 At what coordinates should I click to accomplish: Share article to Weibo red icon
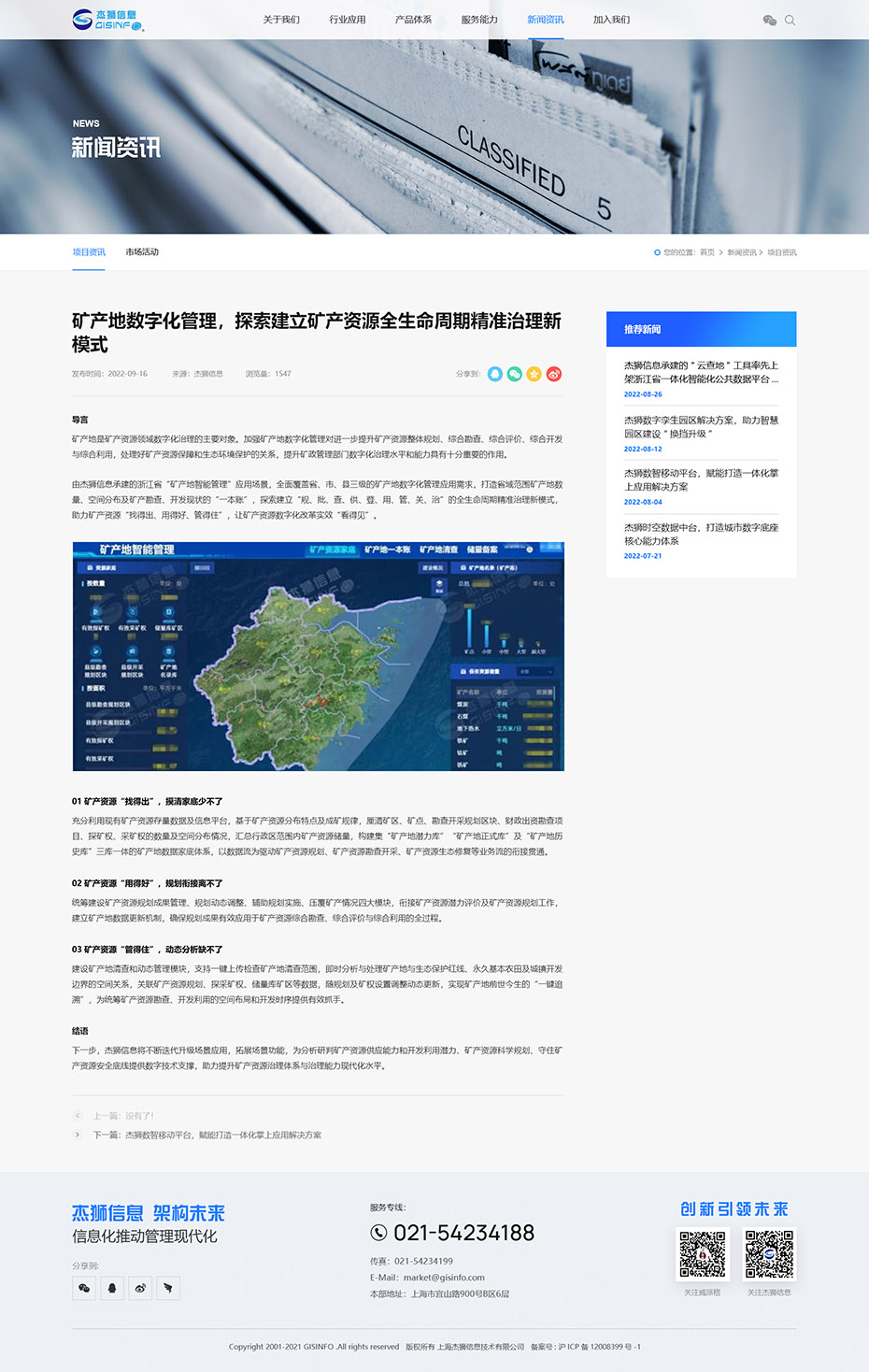[553, 374]
